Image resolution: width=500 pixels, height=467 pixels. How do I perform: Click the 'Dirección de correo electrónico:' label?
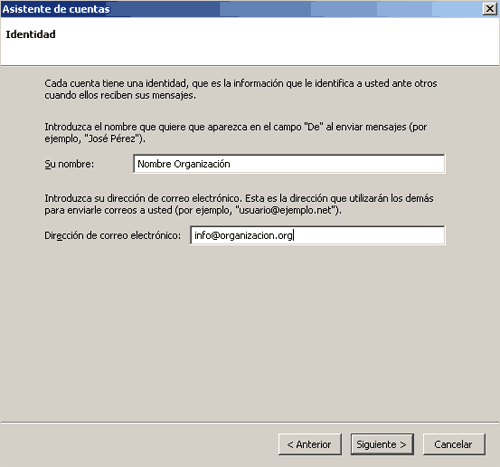click(113, 236)
